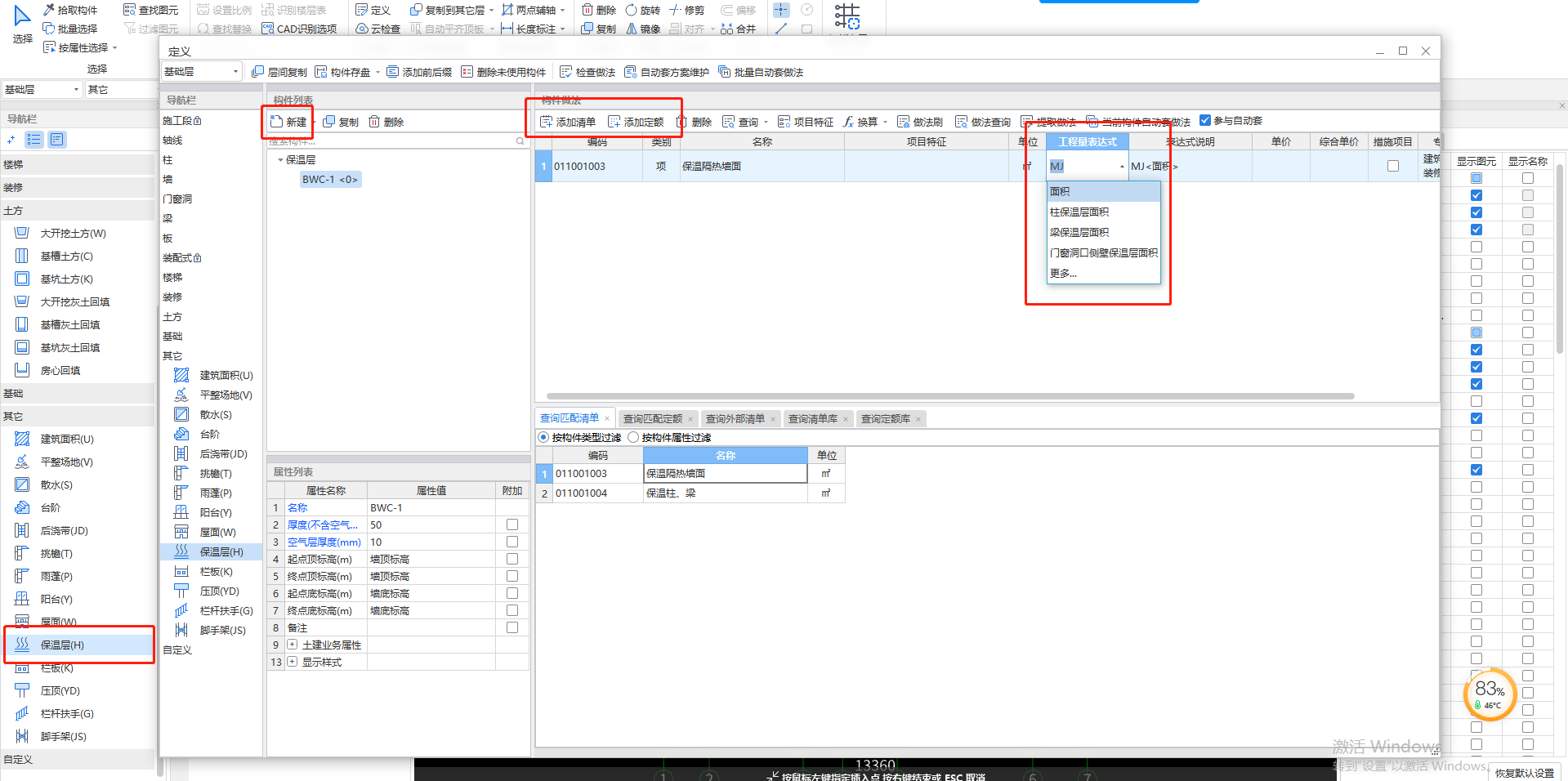Click 层间复制 icon in definition toolbar
This screenshot has width=1568, height=781.
258,72
